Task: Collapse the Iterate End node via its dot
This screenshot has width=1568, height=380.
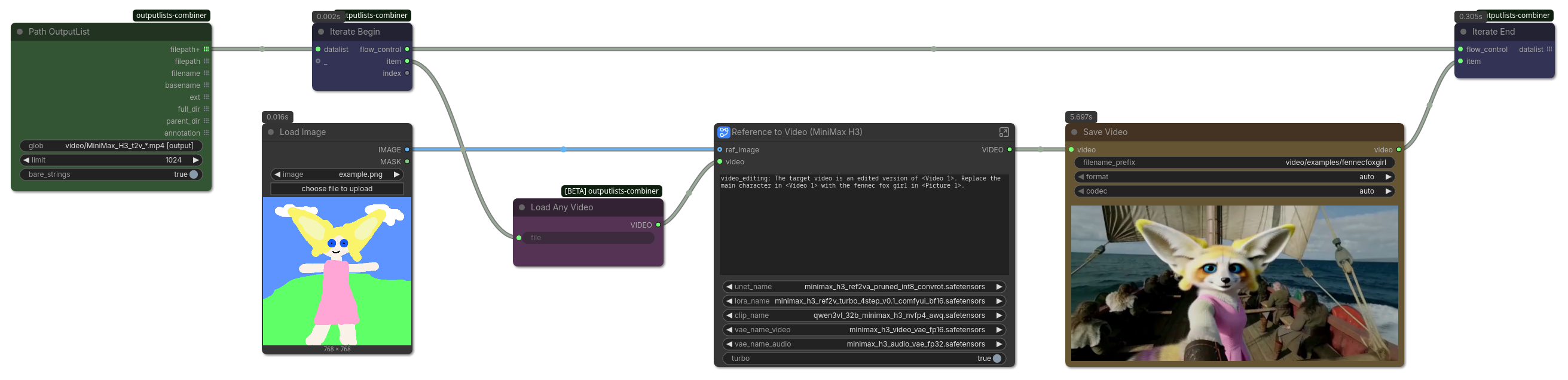Action: pyautogui.click(x=1463, y=32)
